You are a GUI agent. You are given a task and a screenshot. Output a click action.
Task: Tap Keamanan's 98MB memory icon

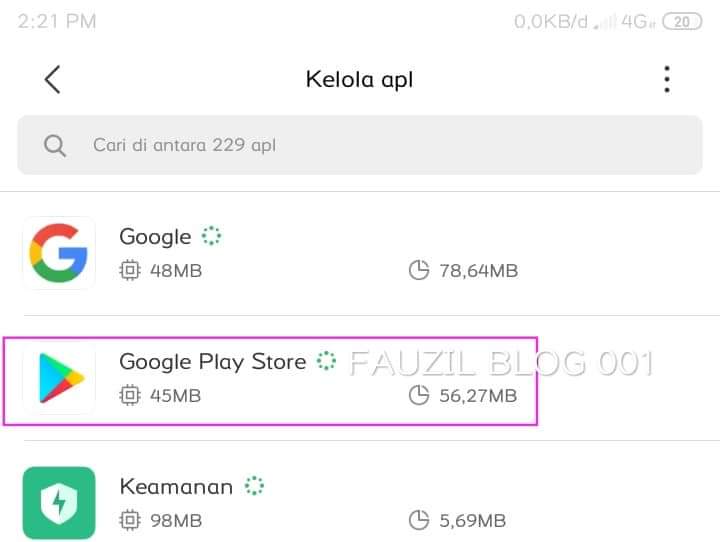point(129,520)
